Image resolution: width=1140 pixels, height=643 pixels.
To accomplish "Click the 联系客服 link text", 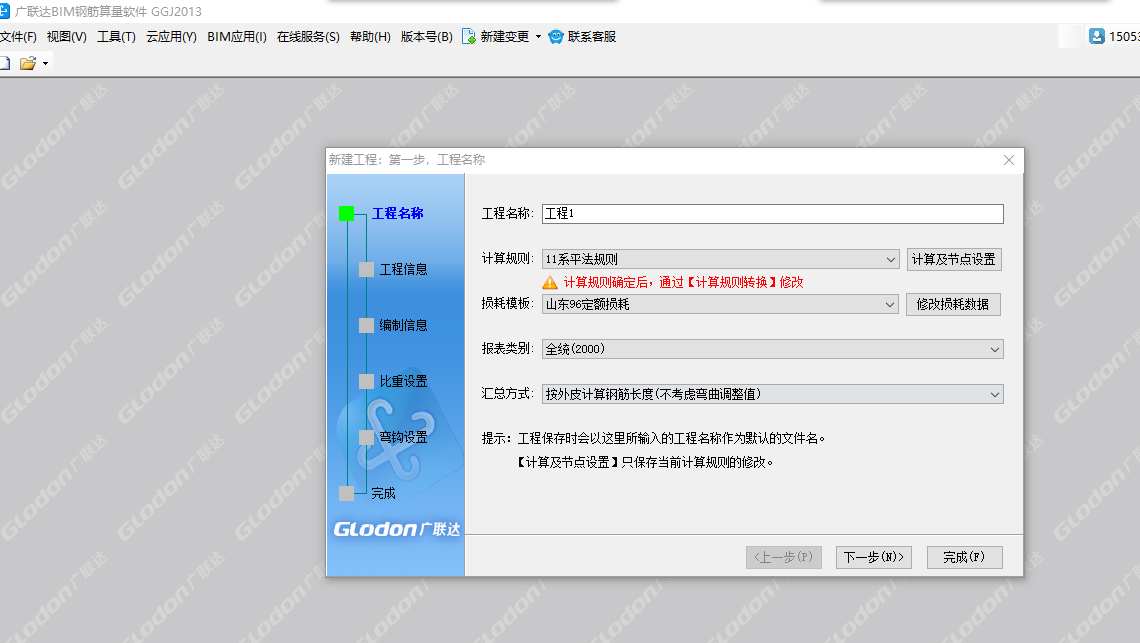I will pyautogui.click(x=592, y=36).
